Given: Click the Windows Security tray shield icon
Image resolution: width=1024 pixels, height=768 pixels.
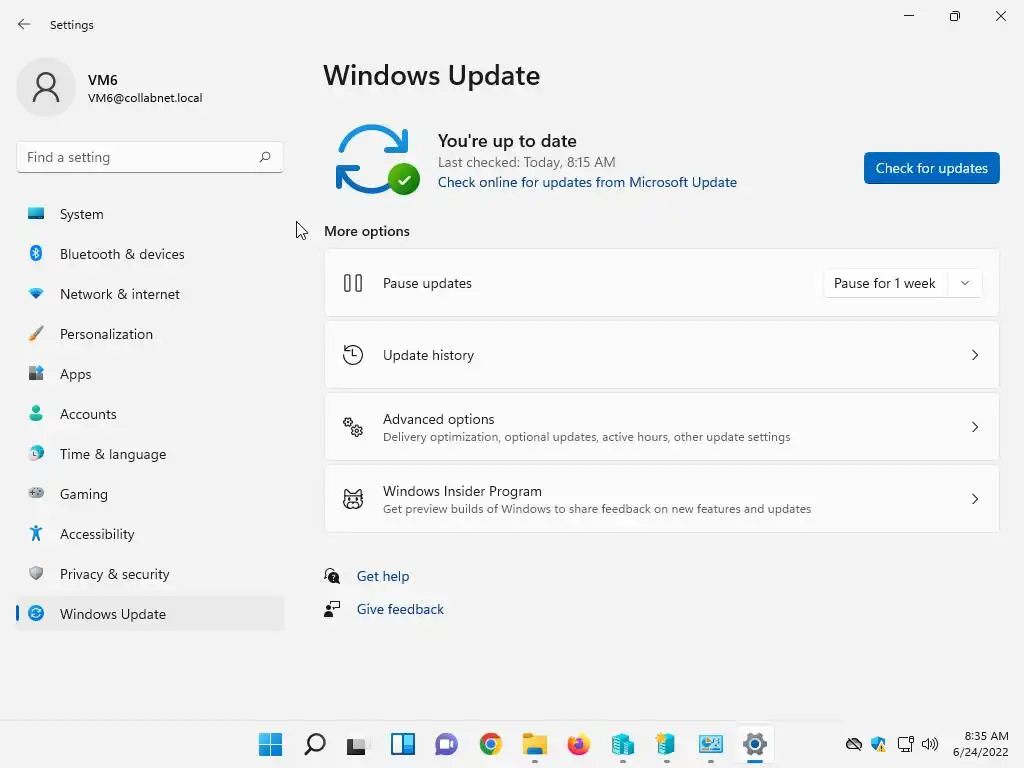Looking at the screenshot, I should [878, 744].
